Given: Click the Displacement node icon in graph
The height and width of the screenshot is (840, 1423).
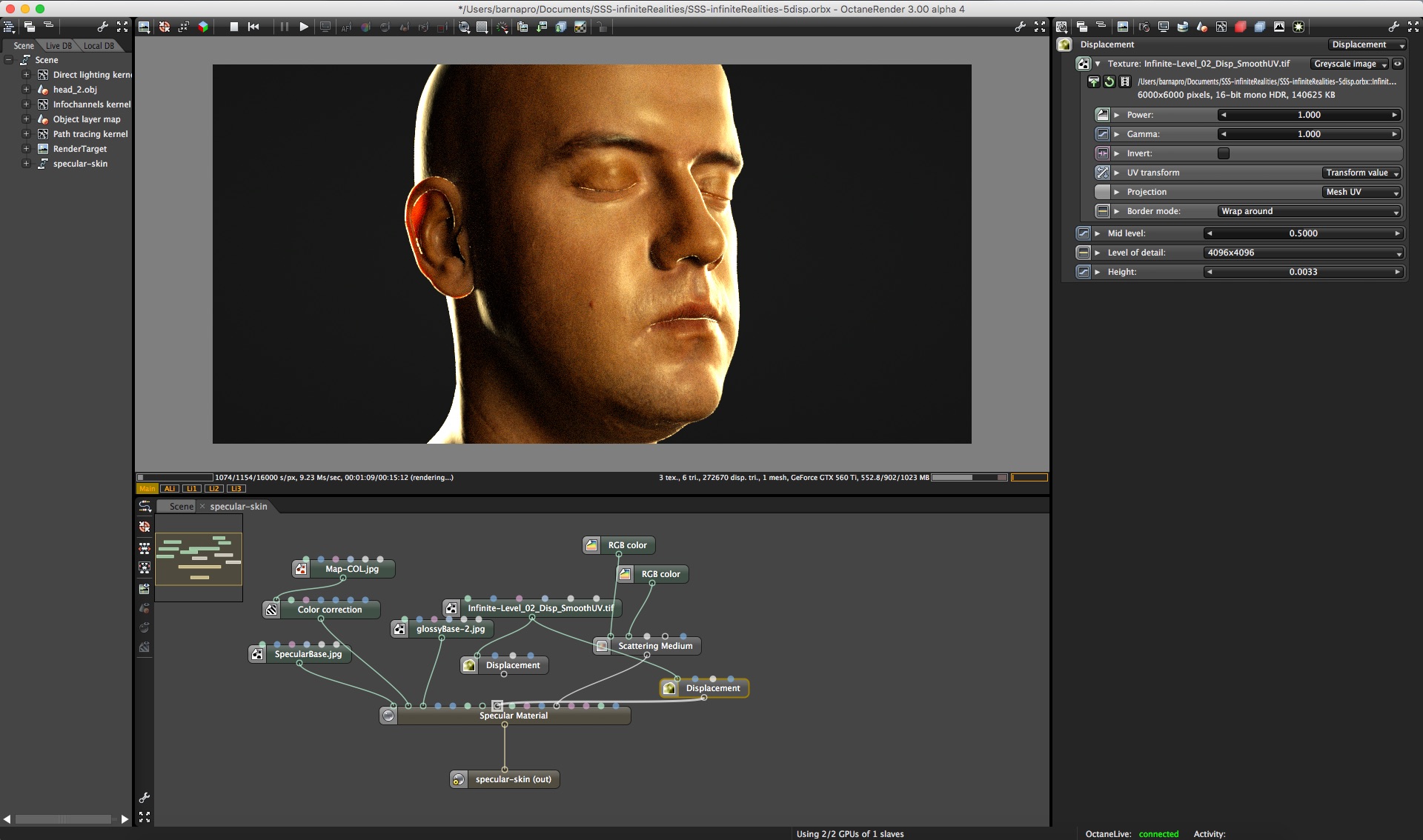Looking at the screenshot, I should pyautogui.click(x=470, y=665).
